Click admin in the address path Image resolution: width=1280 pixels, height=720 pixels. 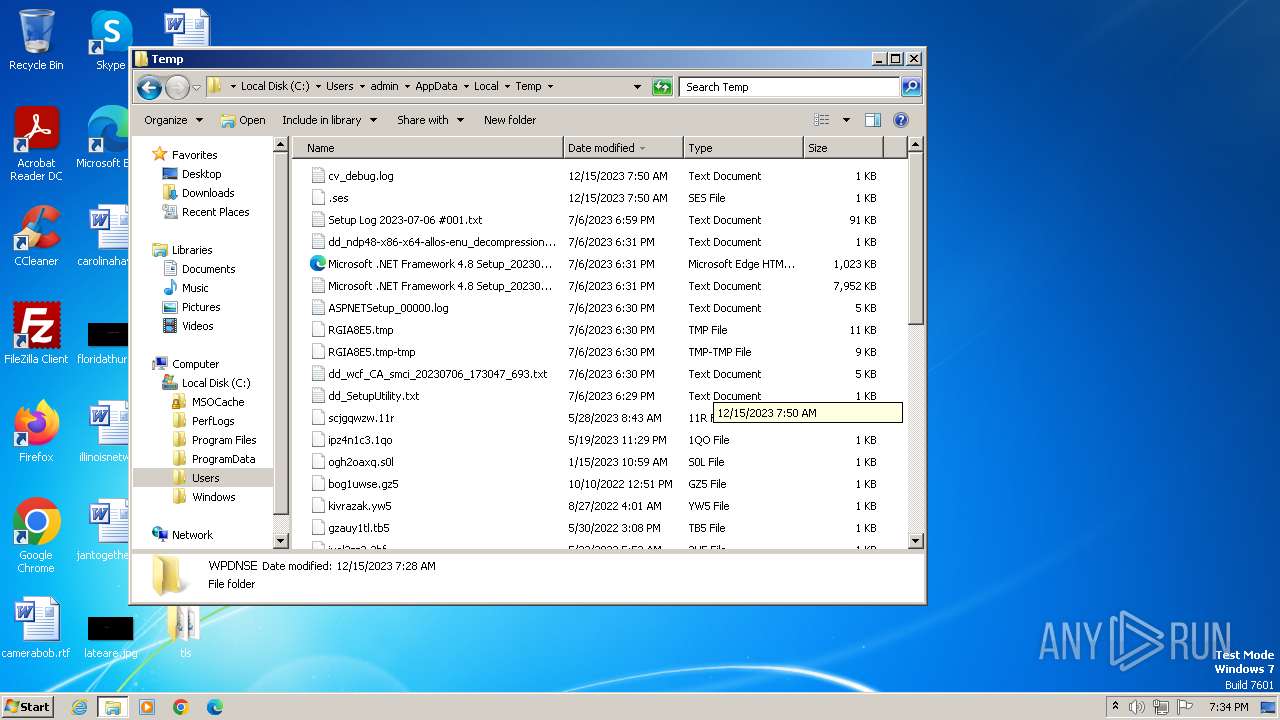coord(384,87)
